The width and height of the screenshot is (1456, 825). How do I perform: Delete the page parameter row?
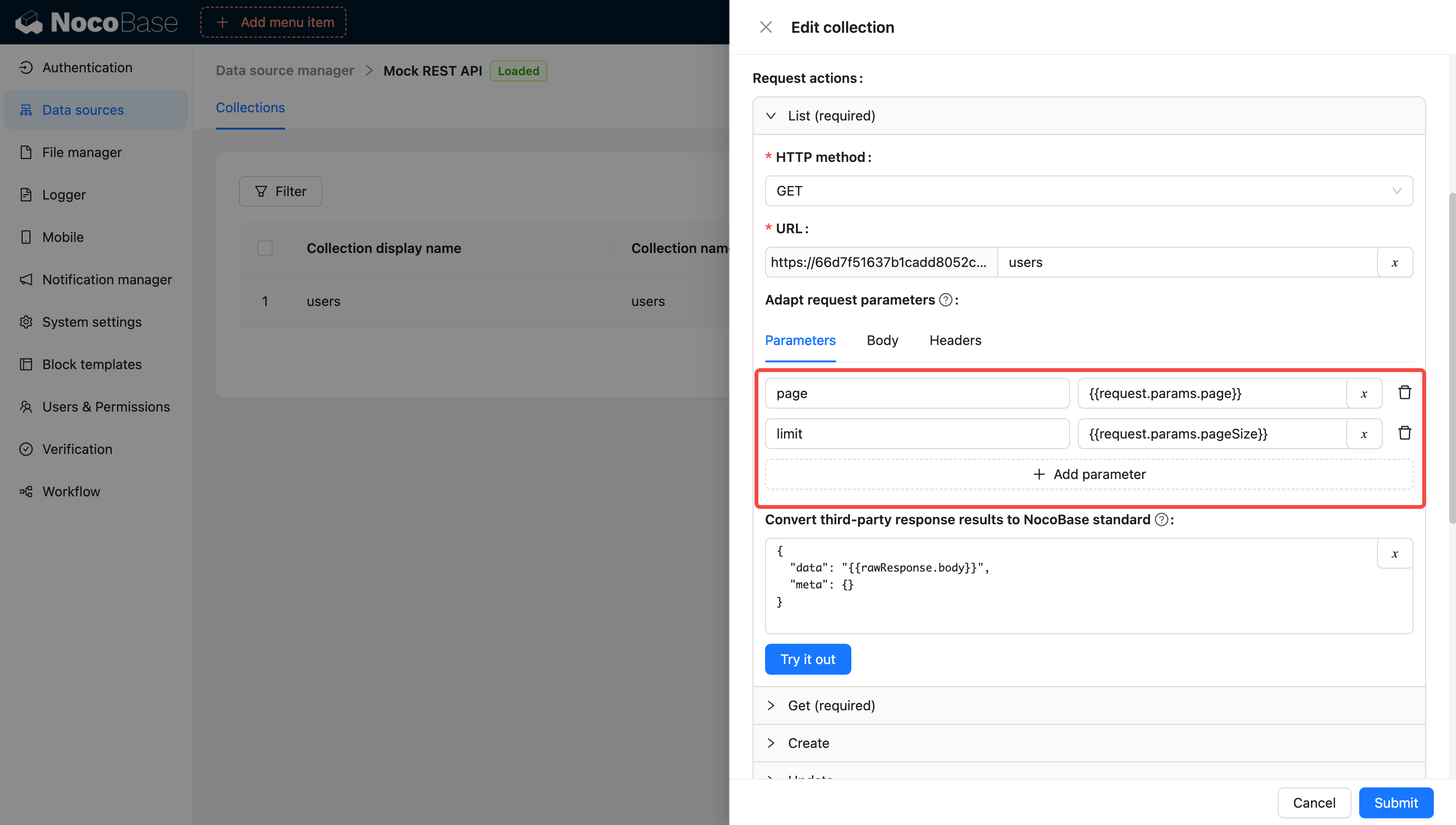point(1404,393)
